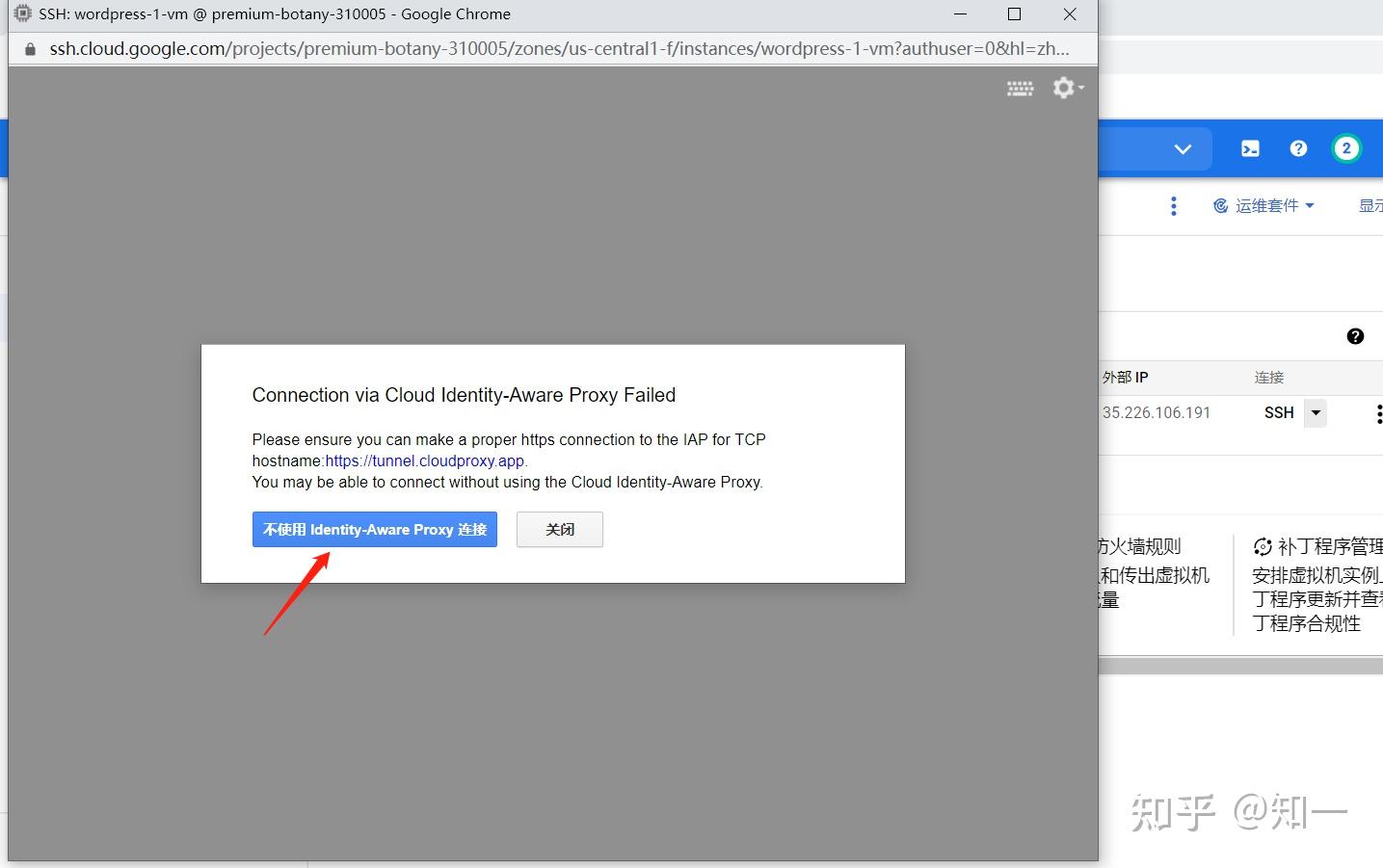Open the help question mark in console header

1298,148
